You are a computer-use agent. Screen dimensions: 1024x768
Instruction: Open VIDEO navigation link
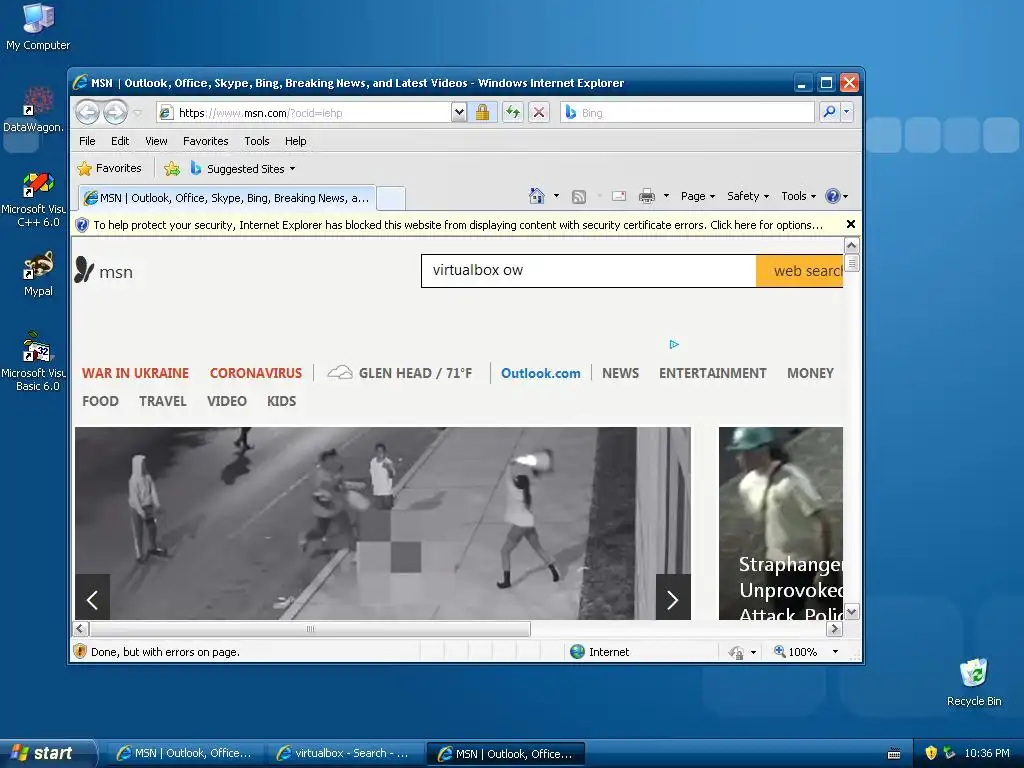[227, 401]
